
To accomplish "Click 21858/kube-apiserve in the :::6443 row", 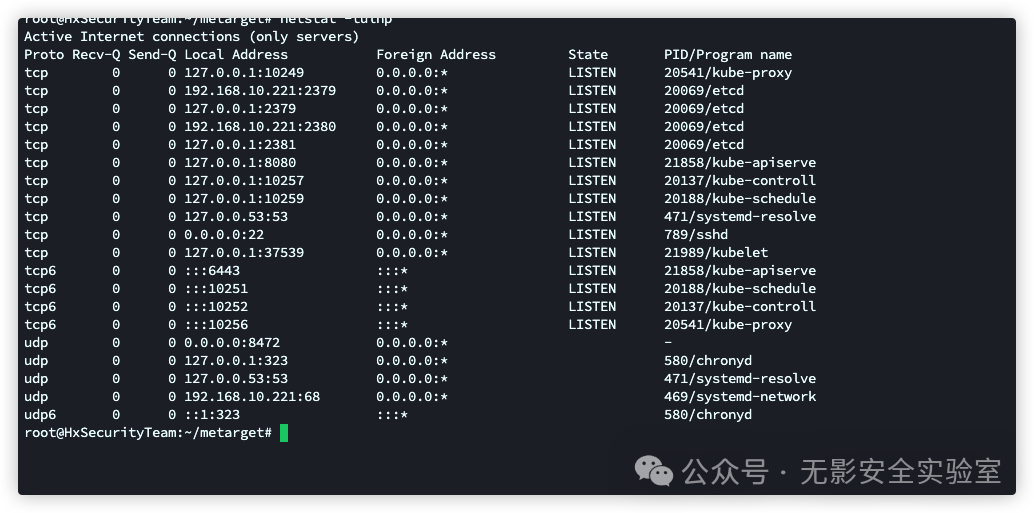I will (x=740, y=271).
